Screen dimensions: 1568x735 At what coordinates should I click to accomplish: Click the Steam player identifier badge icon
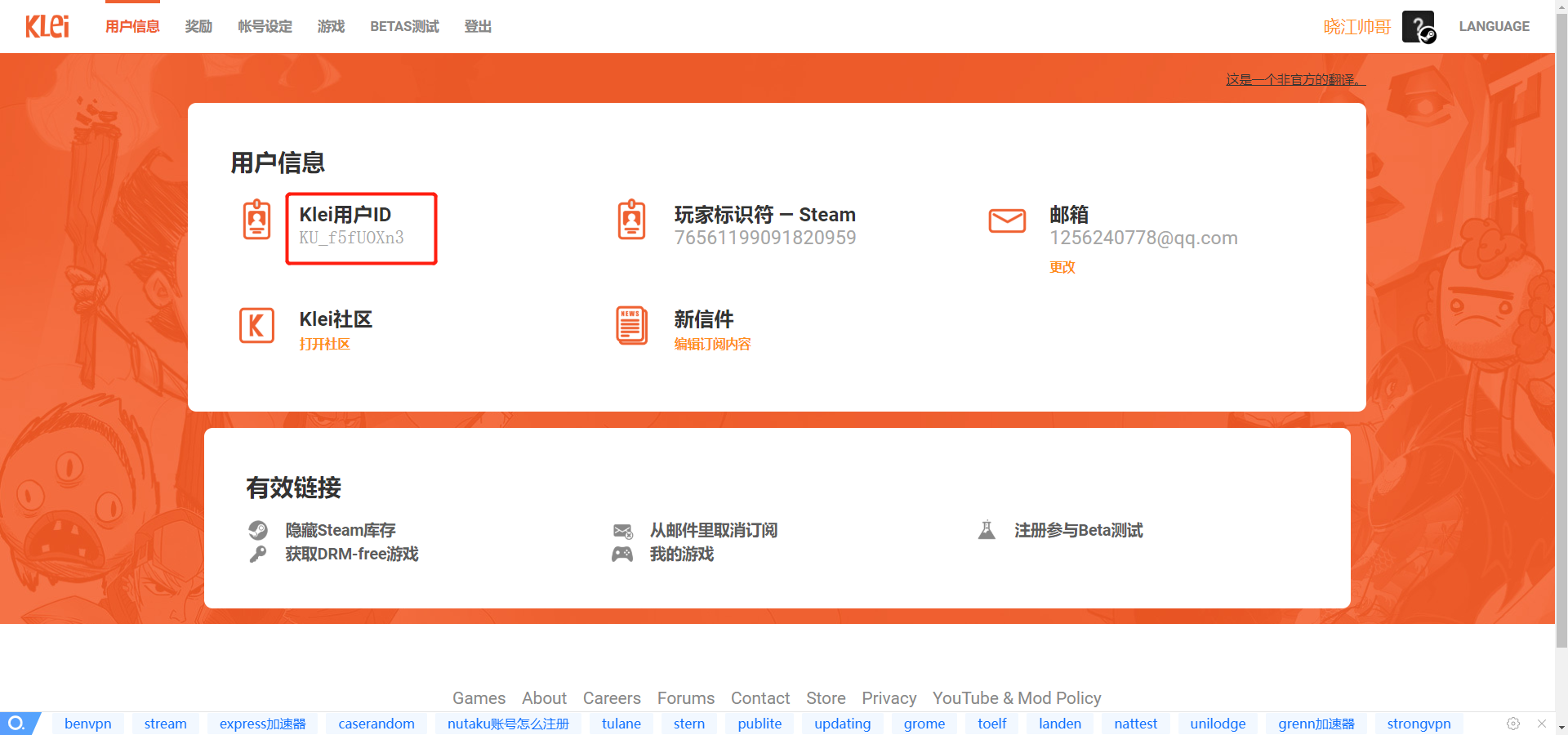(631, 220)
